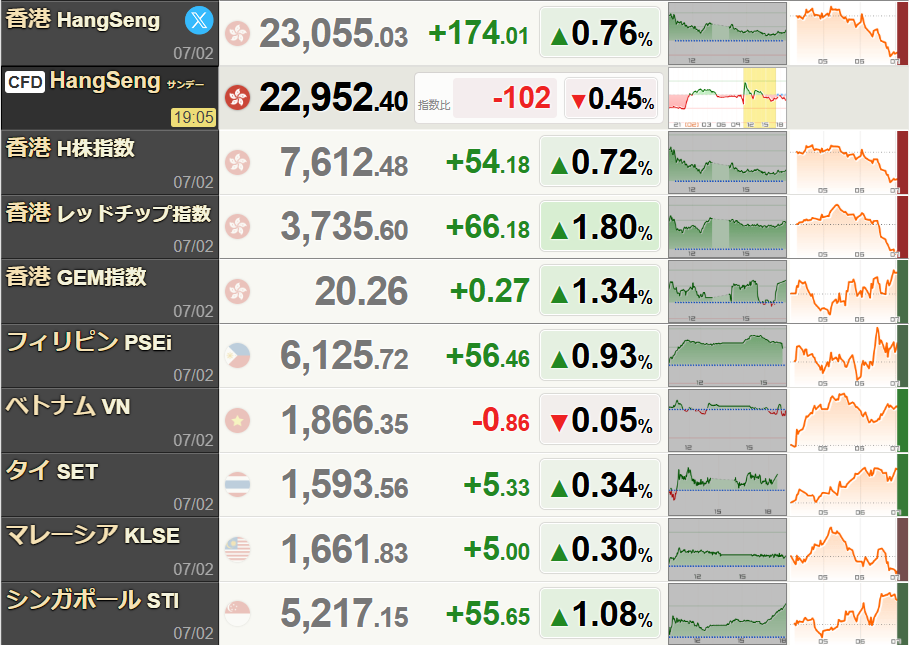Click the Malaysia flag icon
The image size is (909, 645).
coord(238,549)
